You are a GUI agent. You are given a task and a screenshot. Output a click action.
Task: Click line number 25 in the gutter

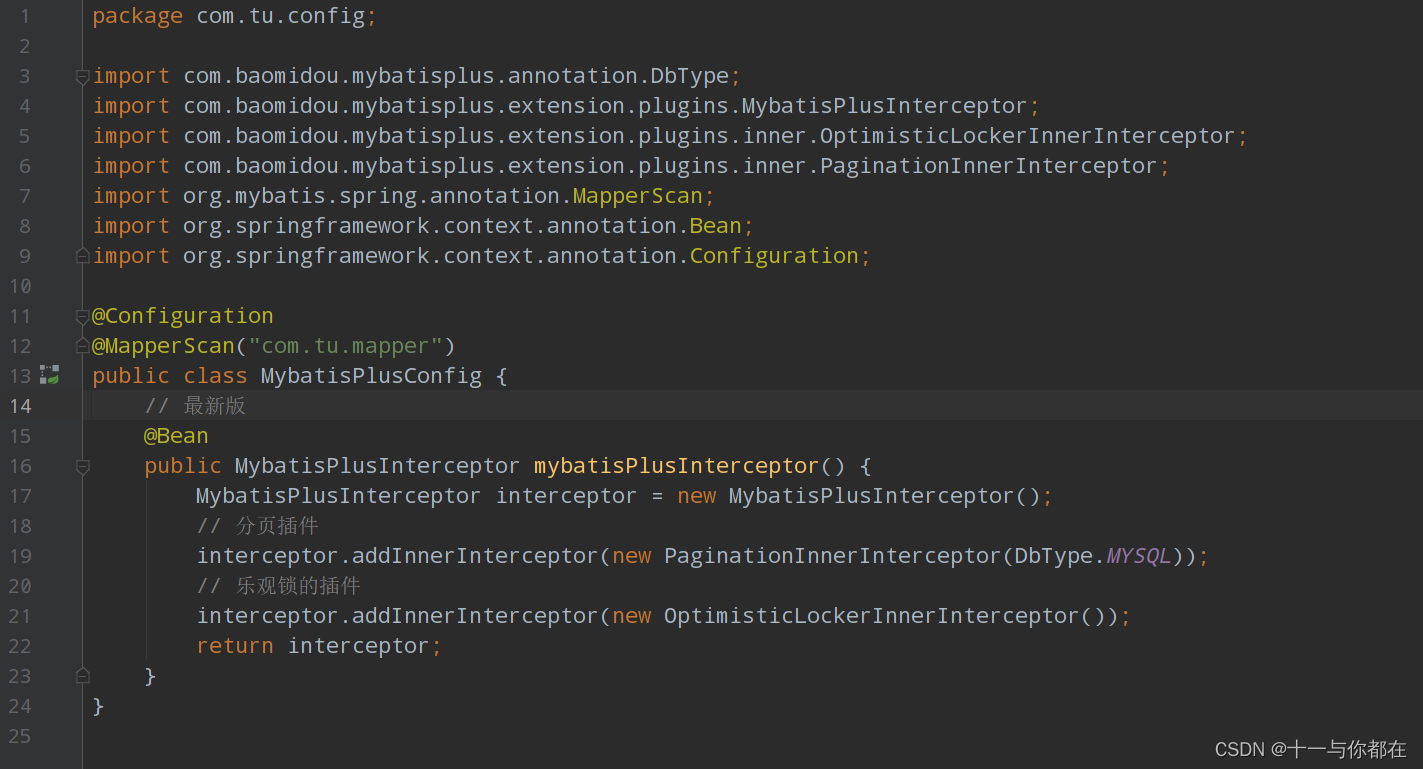(20, 736)
